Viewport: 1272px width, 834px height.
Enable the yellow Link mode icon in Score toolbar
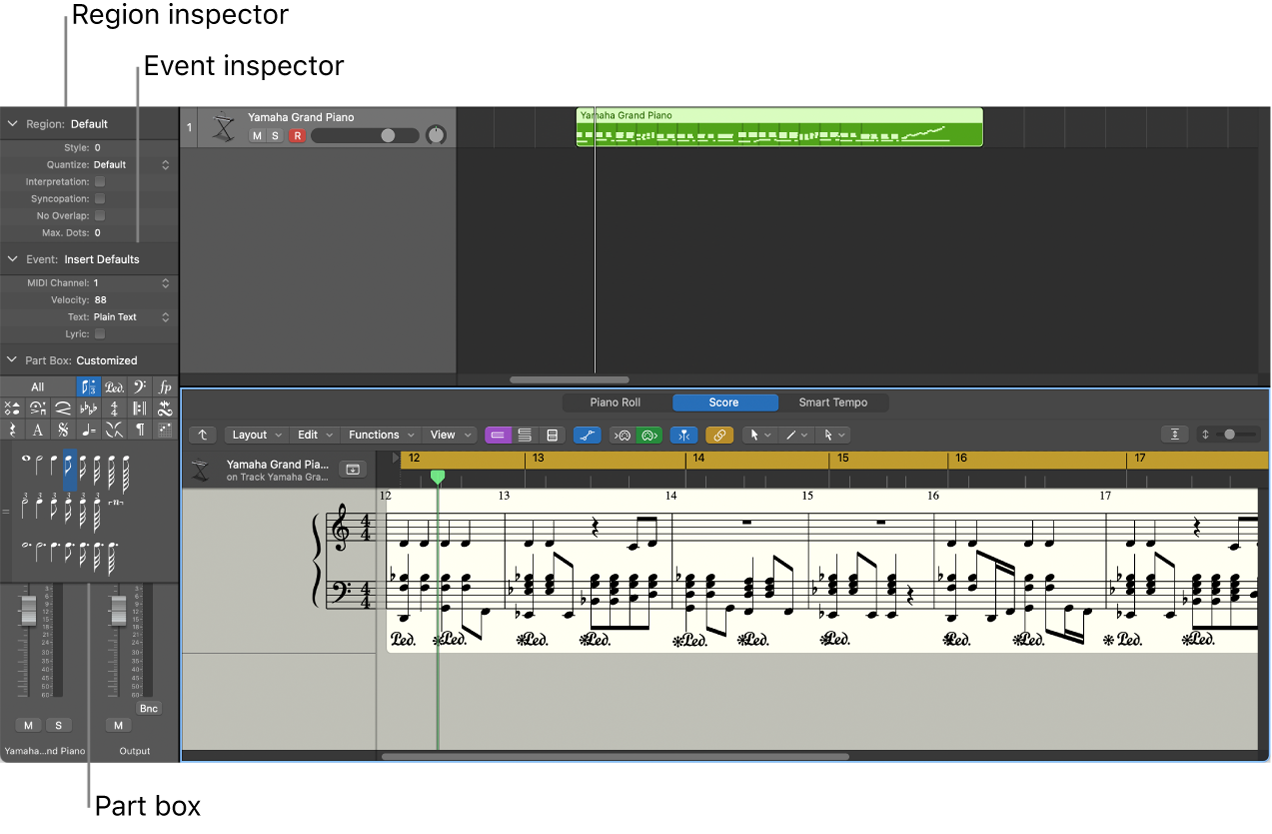point(718,435)
